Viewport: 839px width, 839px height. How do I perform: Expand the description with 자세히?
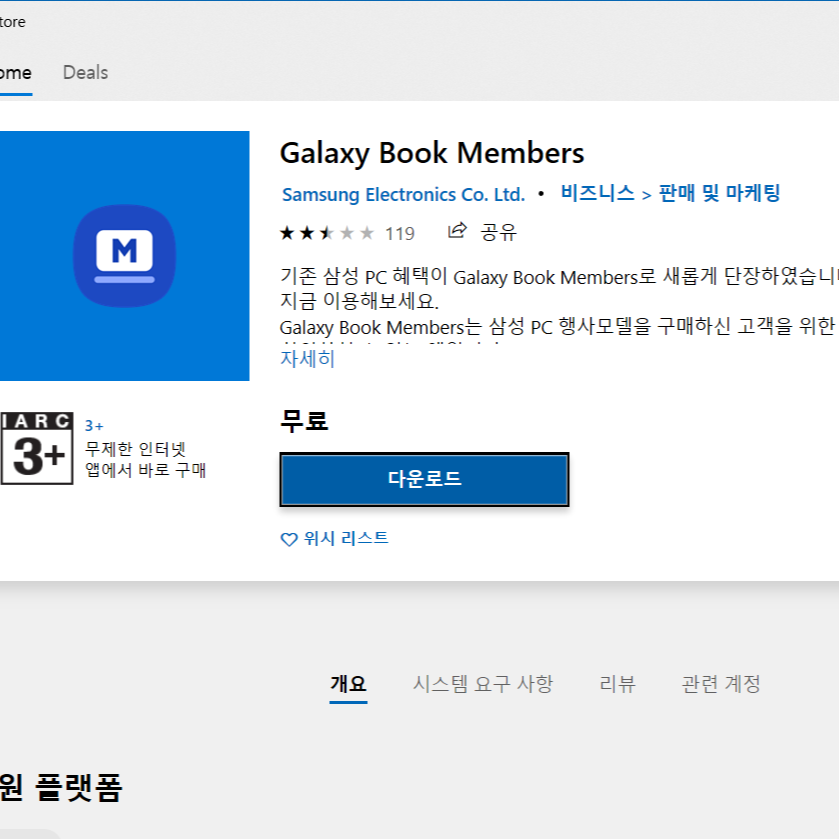click(x=308, y=359)
